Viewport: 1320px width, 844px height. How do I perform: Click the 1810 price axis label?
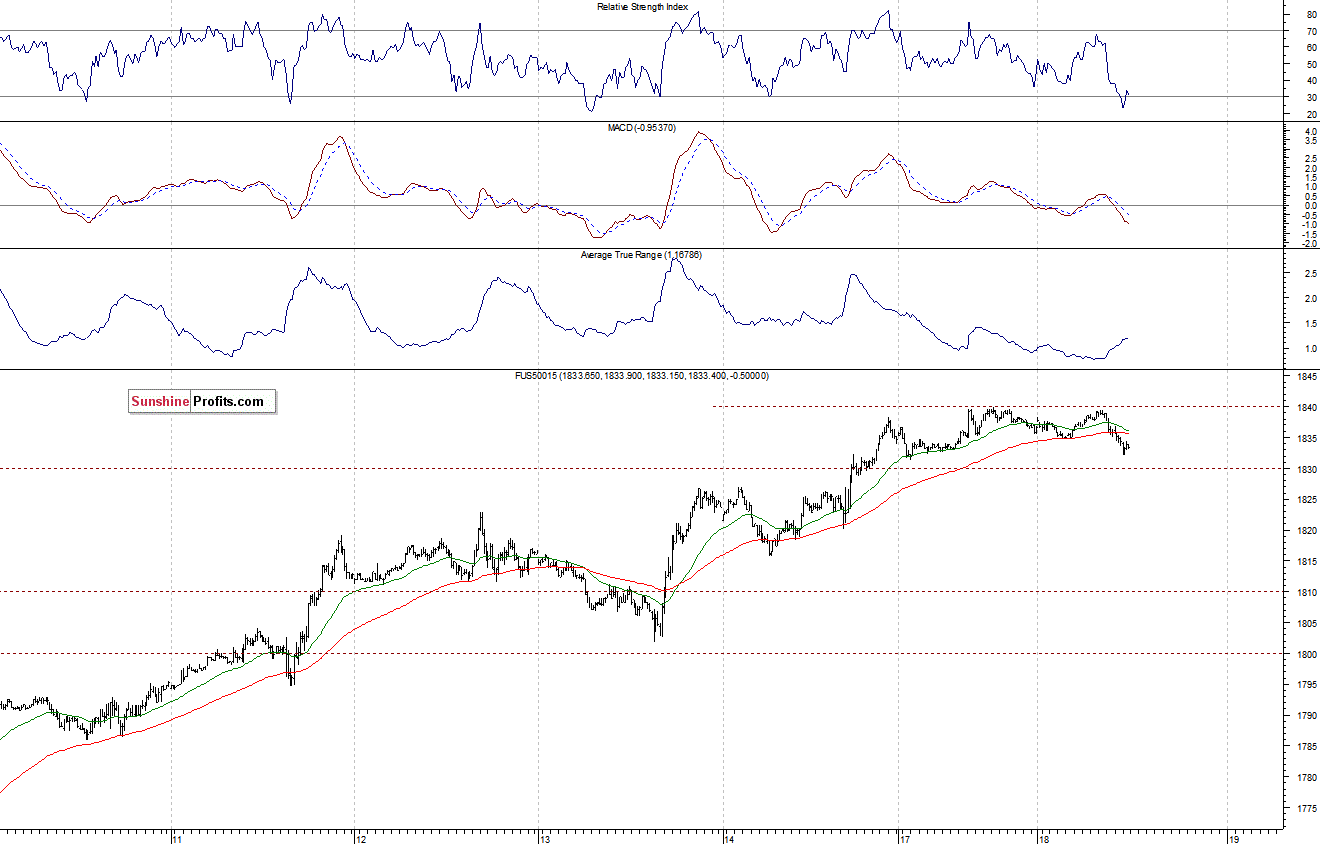(x=1308, y=592)
